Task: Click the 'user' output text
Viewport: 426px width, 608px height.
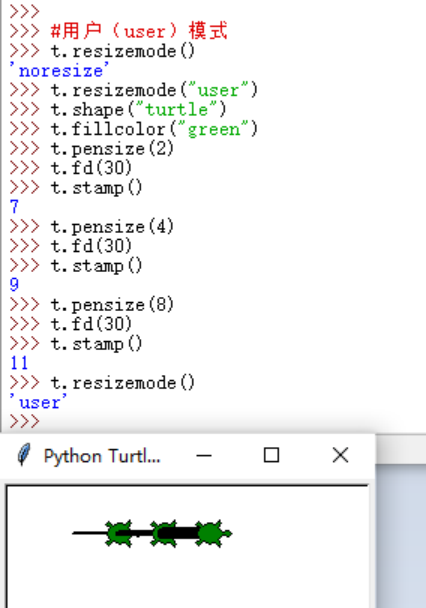Action: click(x=38, y=402)
